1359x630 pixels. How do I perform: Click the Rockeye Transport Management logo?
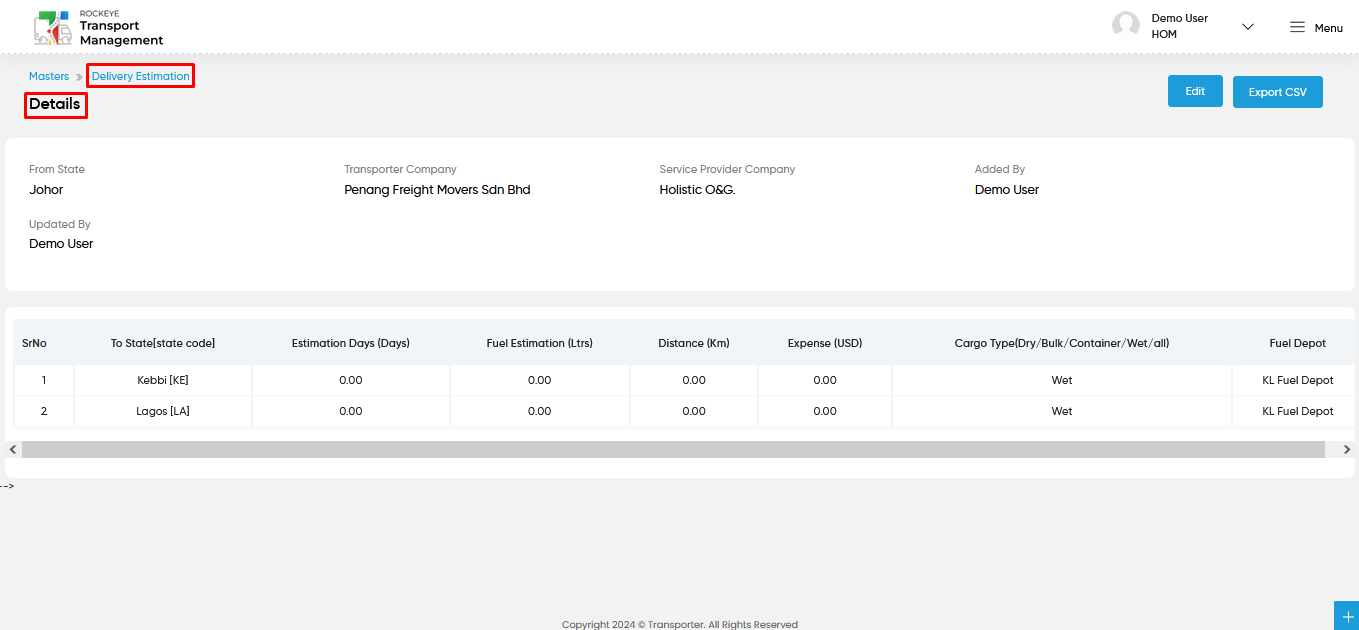tap(98, 28)
